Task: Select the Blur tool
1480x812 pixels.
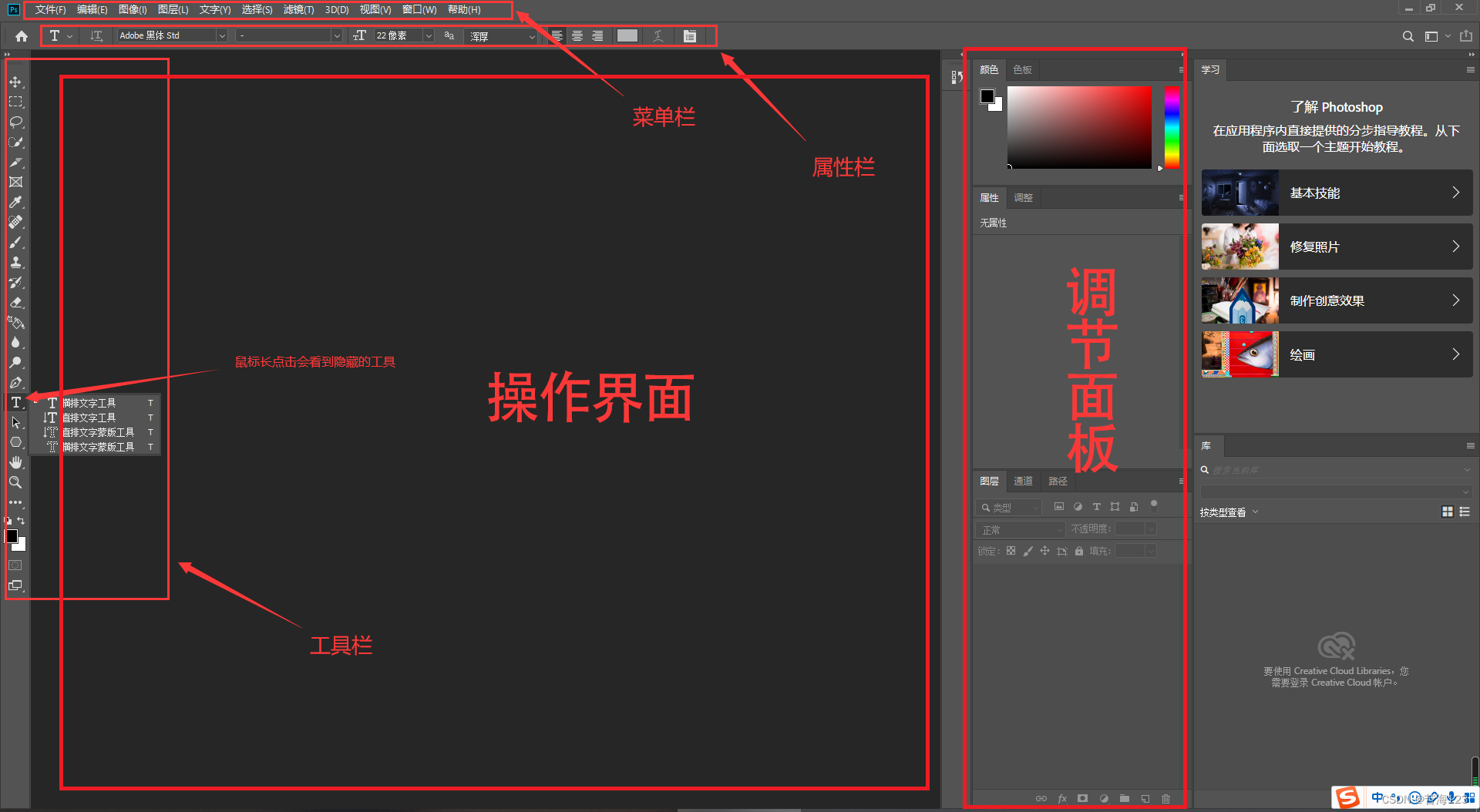Action: (15, 342)
